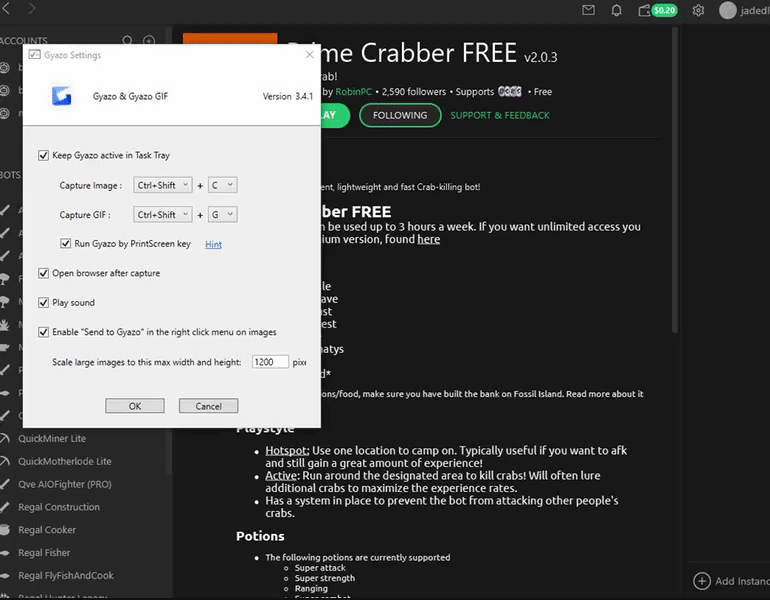
Task: Toggle Enable Send to Gyazo option
Action: 43,332
